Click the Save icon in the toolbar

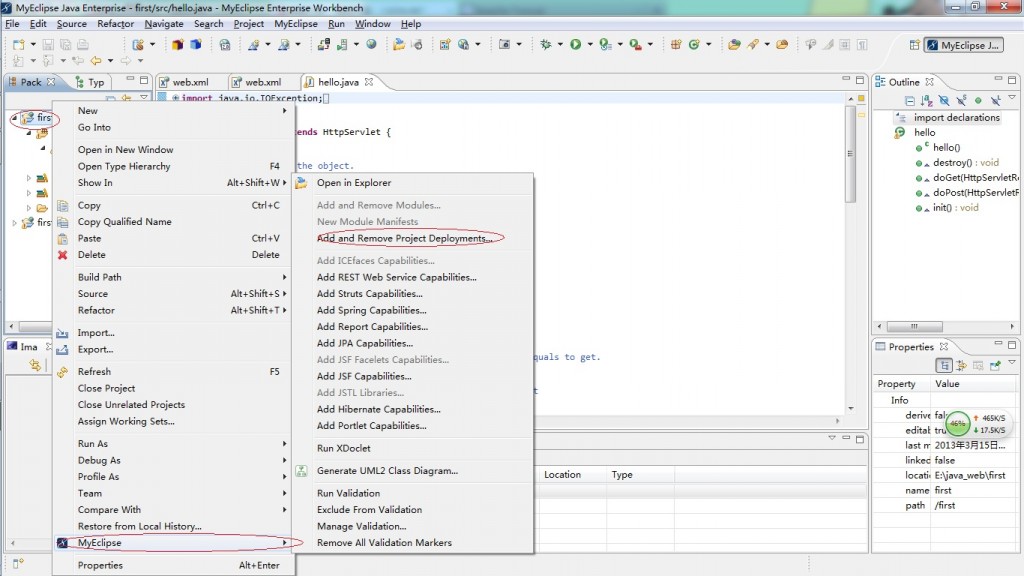(x=46, y=45)
